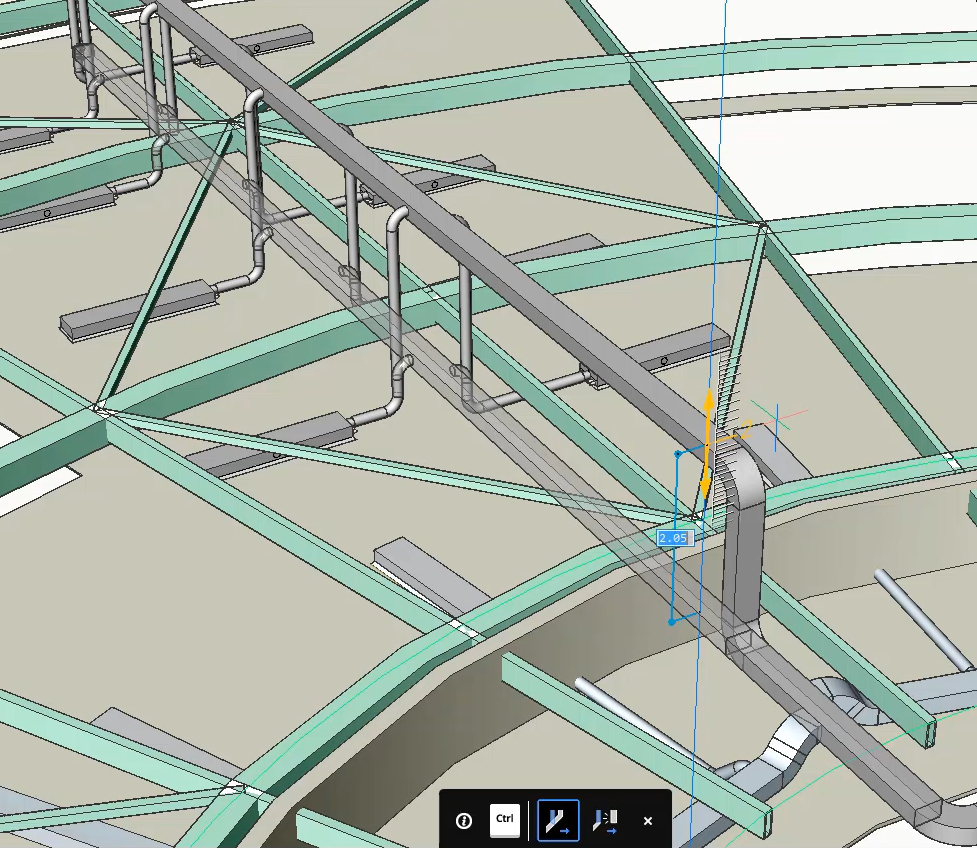Click the red-green-blue crosshair cursor marker
This screenshot has height=848, width=977.
(776, 415)
